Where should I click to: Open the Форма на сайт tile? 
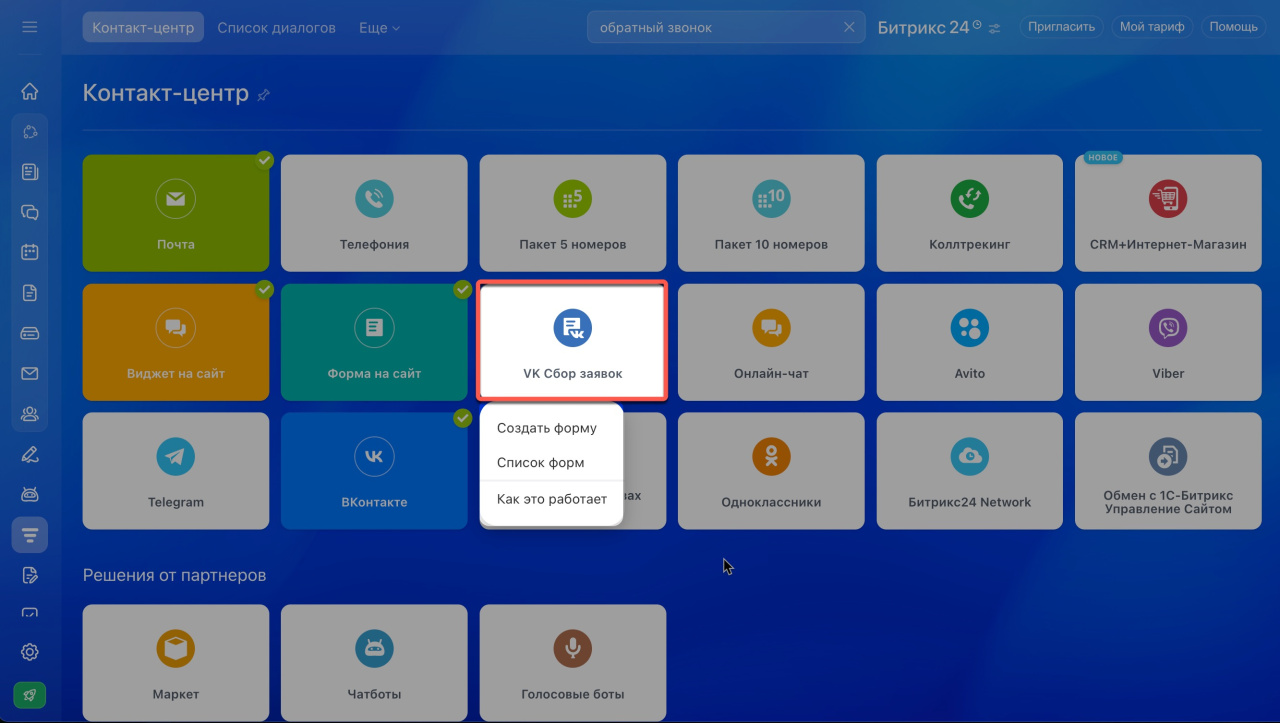pyautogui.click(x=374, y=342)
